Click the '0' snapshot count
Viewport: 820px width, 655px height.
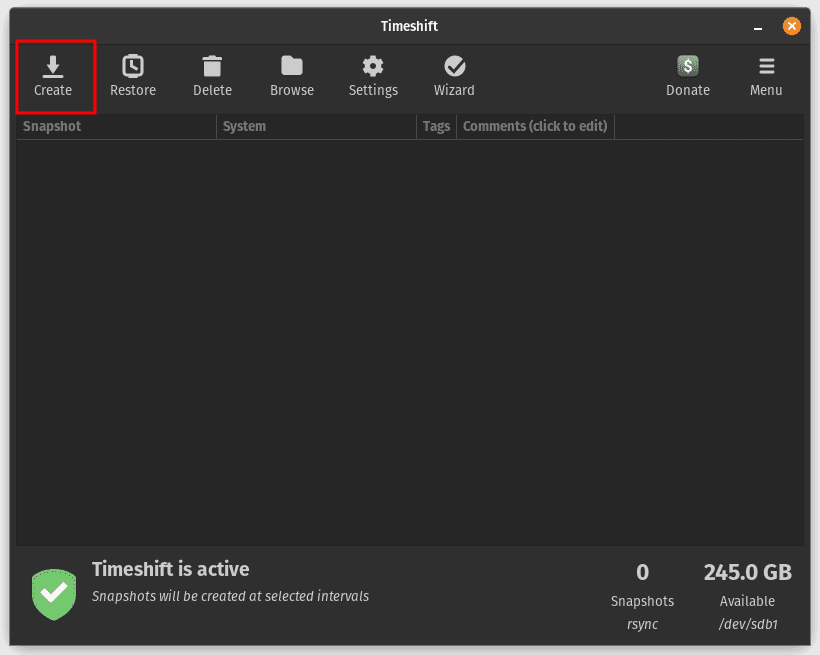643,572
